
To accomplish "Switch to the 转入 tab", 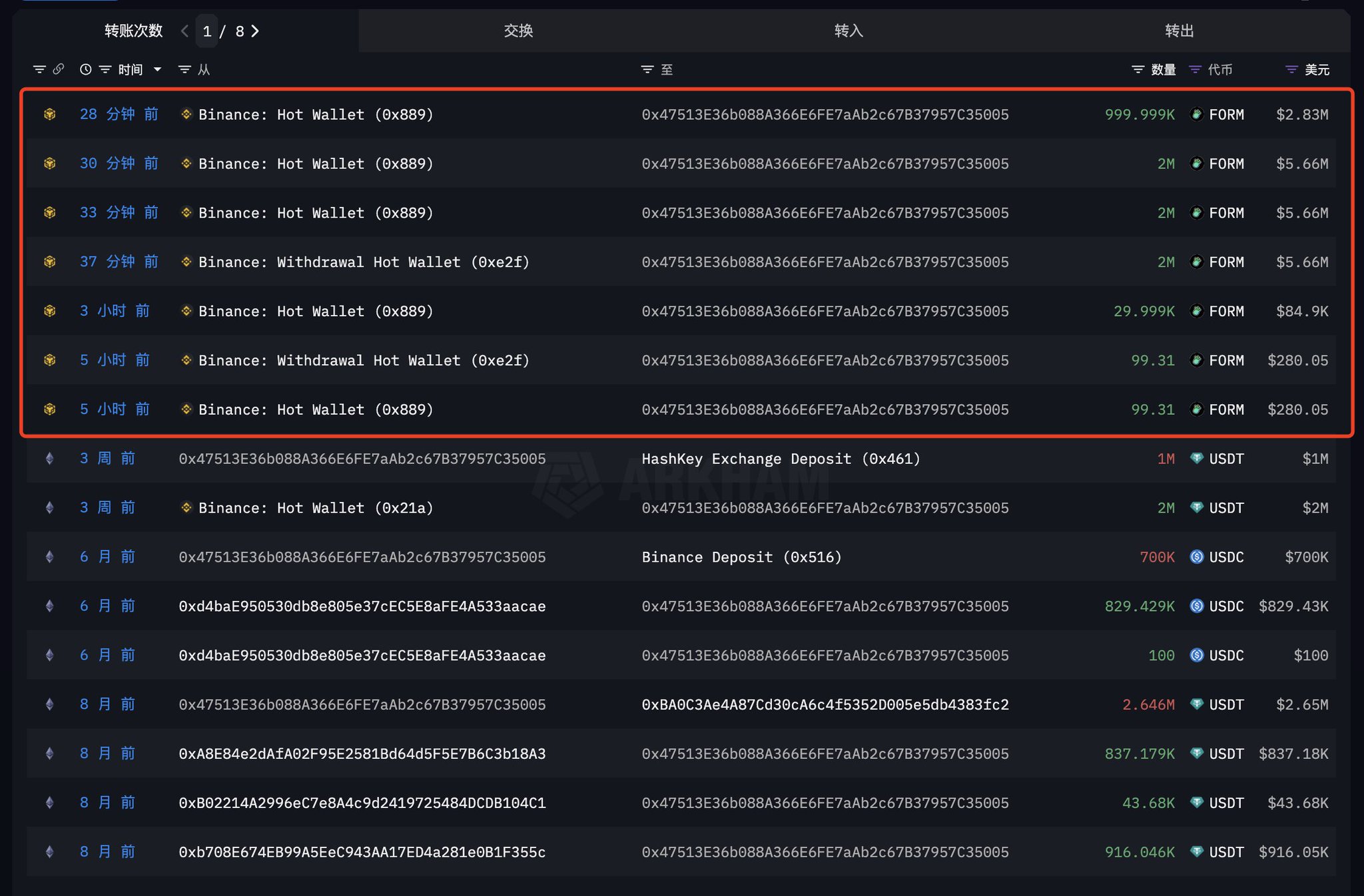I will click(x=849, y=31).
